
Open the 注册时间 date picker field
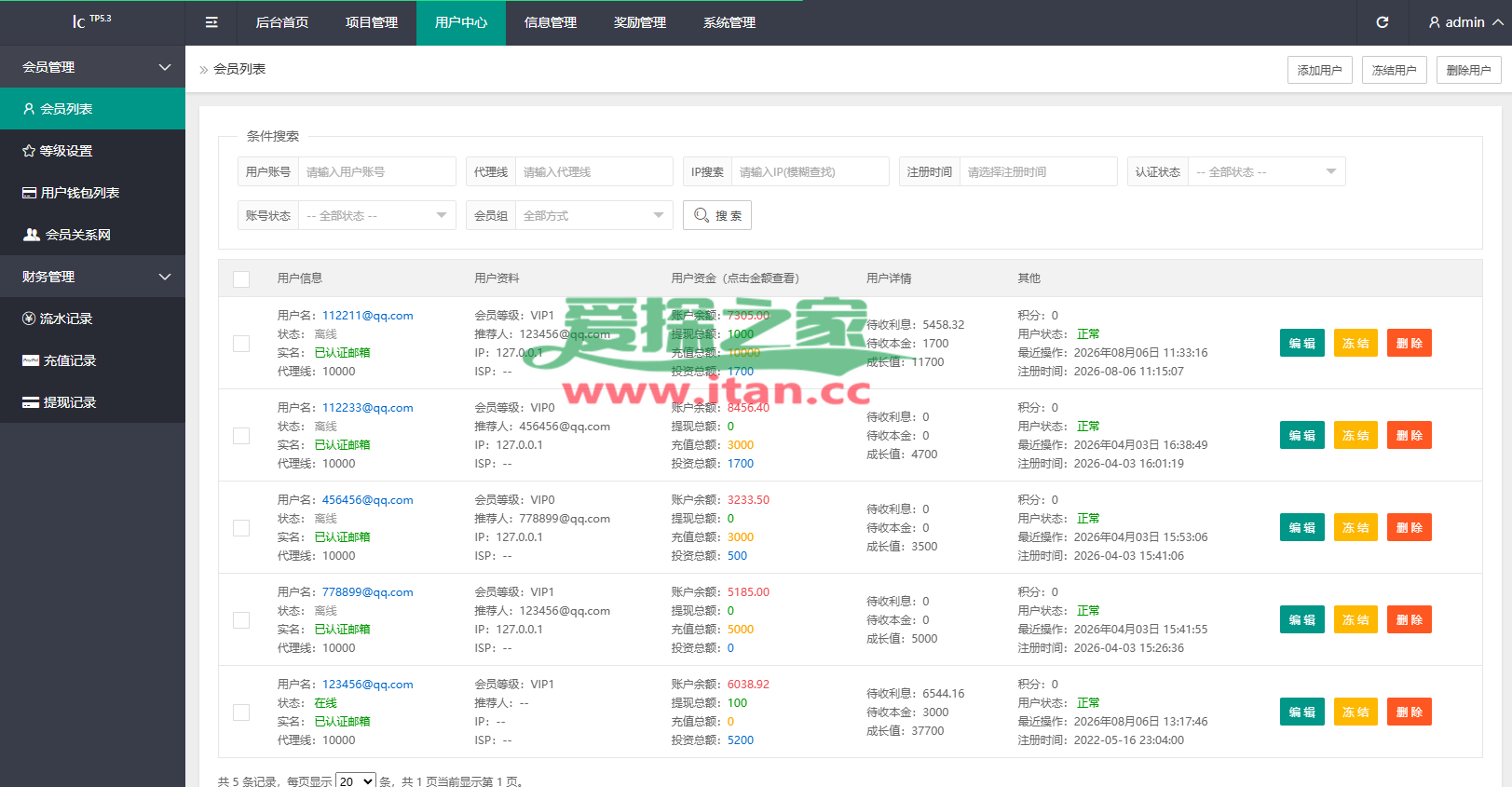point(1039,171)
